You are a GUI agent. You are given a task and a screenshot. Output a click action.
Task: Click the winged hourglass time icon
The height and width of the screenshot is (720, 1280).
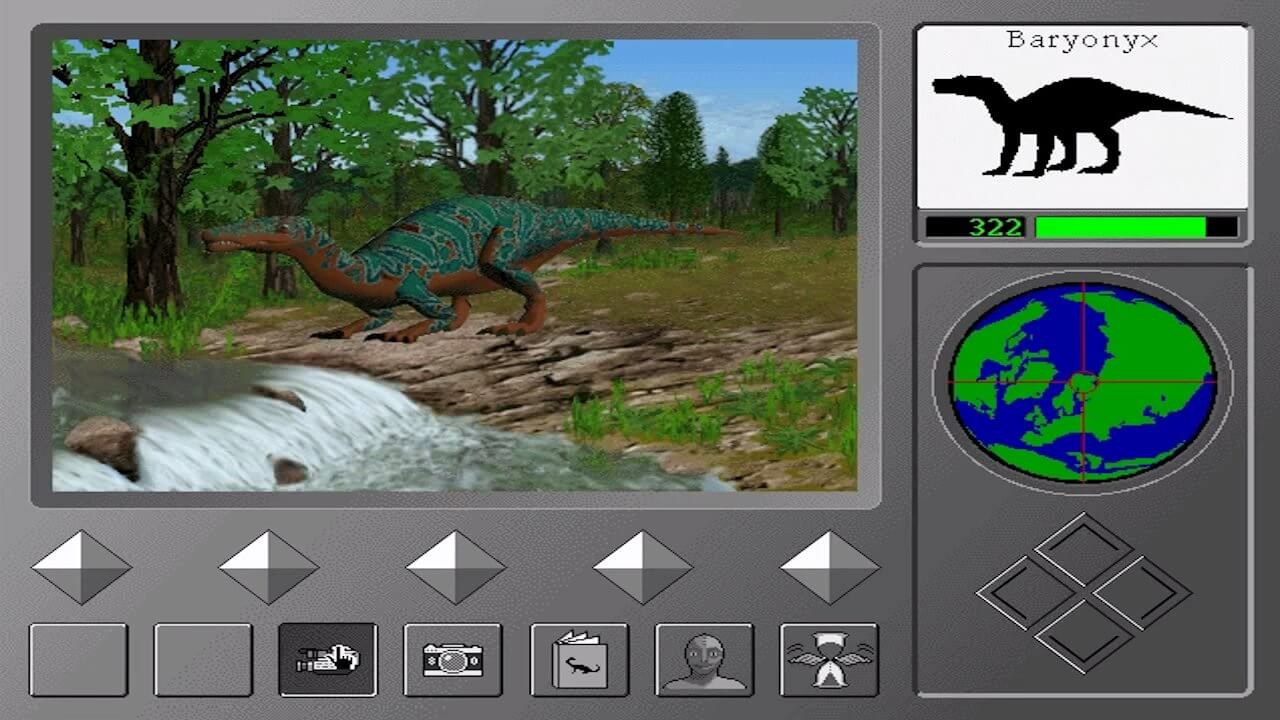coord(829,660)
